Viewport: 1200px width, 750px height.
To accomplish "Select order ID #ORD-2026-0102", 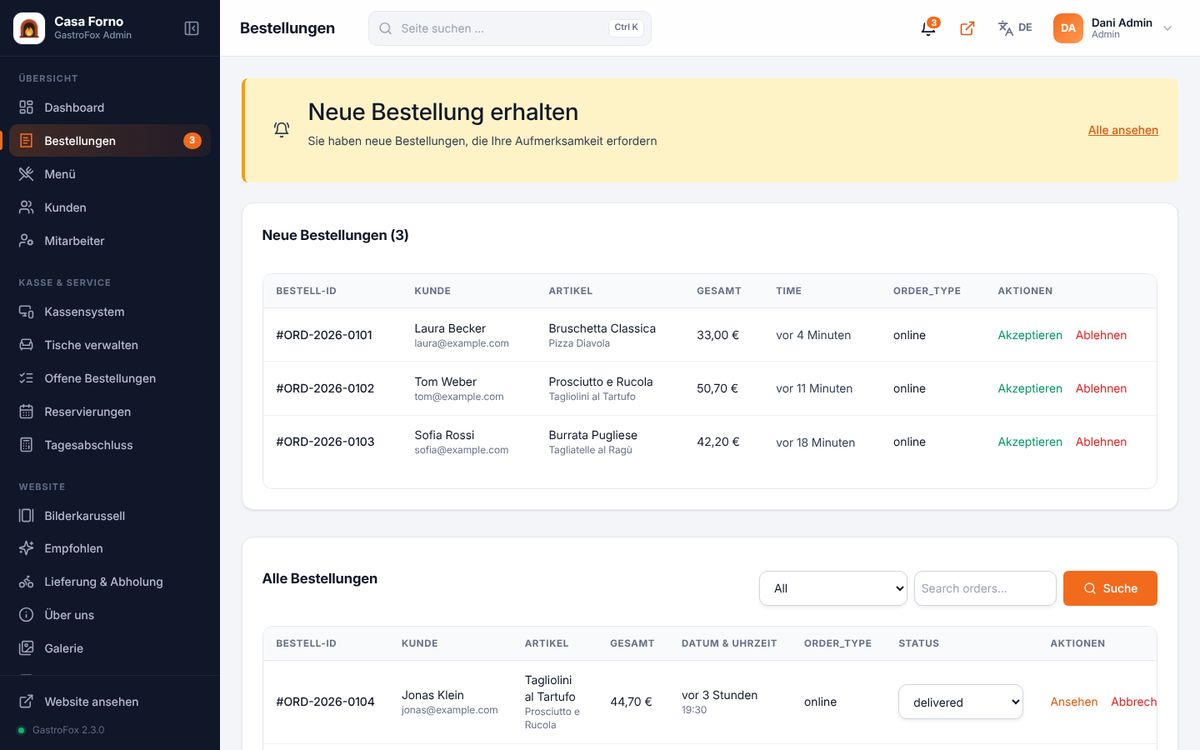I will coord(325,388).
